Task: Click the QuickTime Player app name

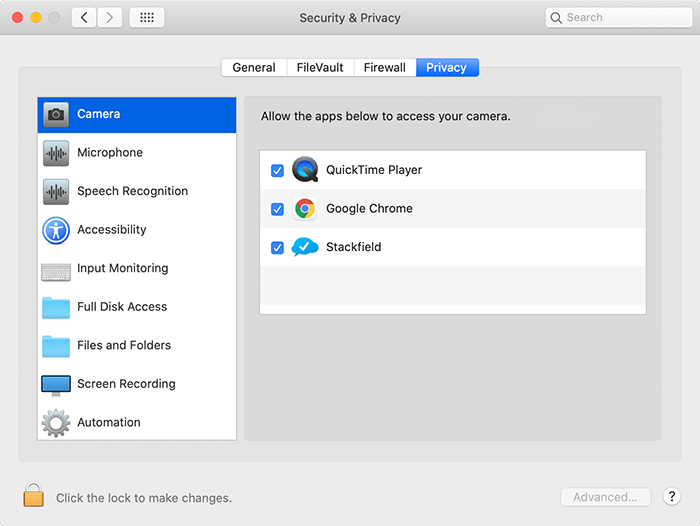Action: click(374, 170)
